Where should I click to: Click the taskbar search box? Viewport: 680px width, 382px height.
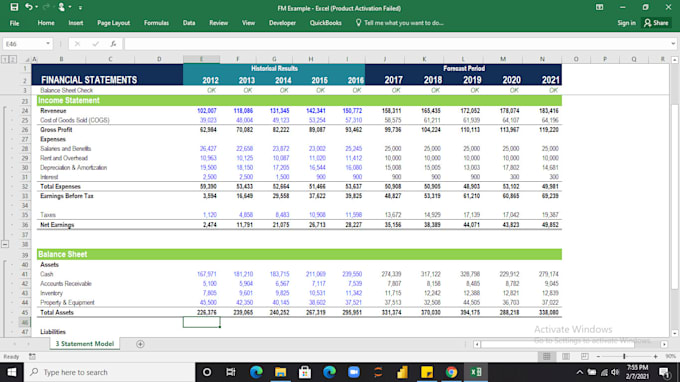(x=109, y=372)
